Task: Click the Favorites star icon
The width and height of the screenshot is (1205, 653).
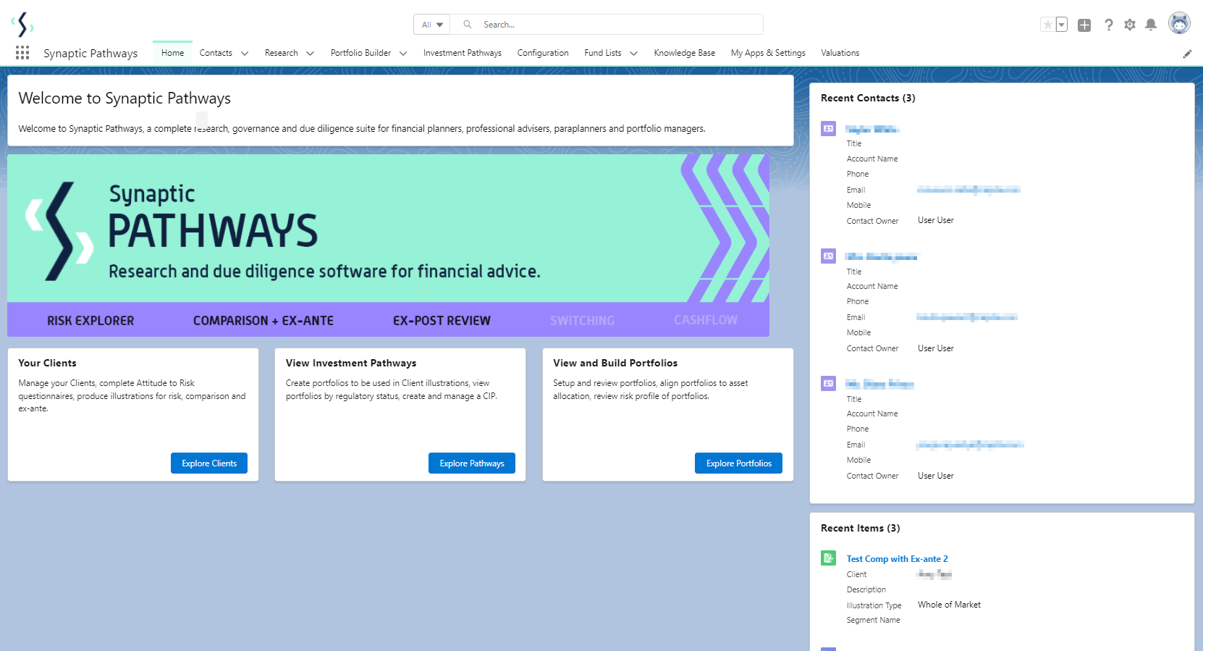Action: (x=1047, y=25)
